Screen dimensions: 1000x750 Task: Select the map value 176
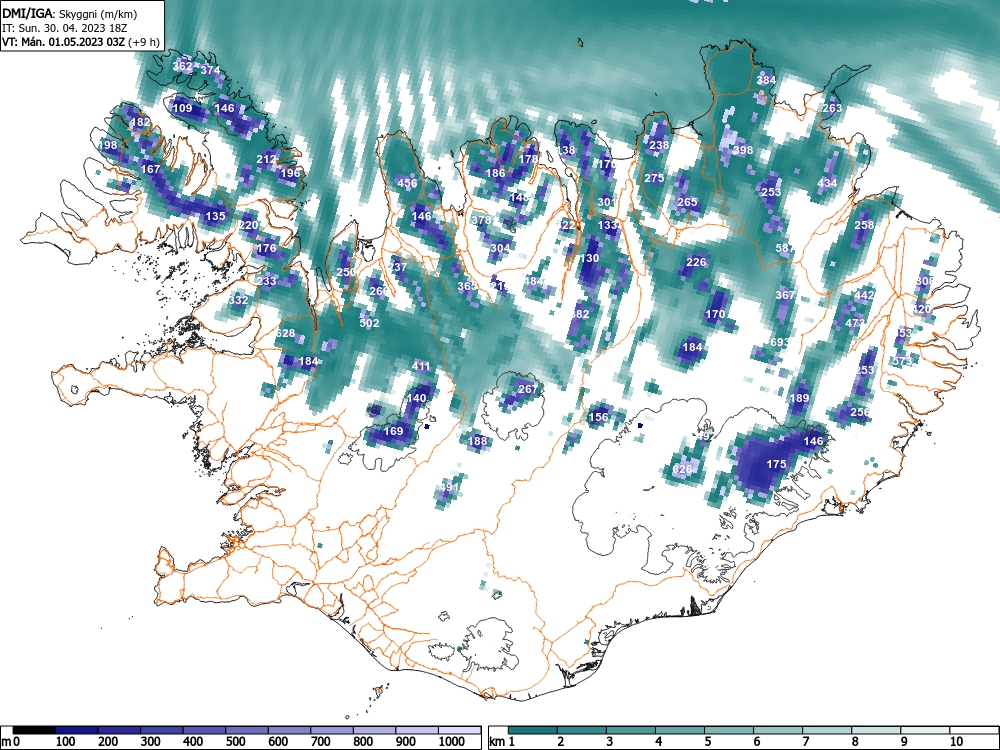[x=267, y=249]
